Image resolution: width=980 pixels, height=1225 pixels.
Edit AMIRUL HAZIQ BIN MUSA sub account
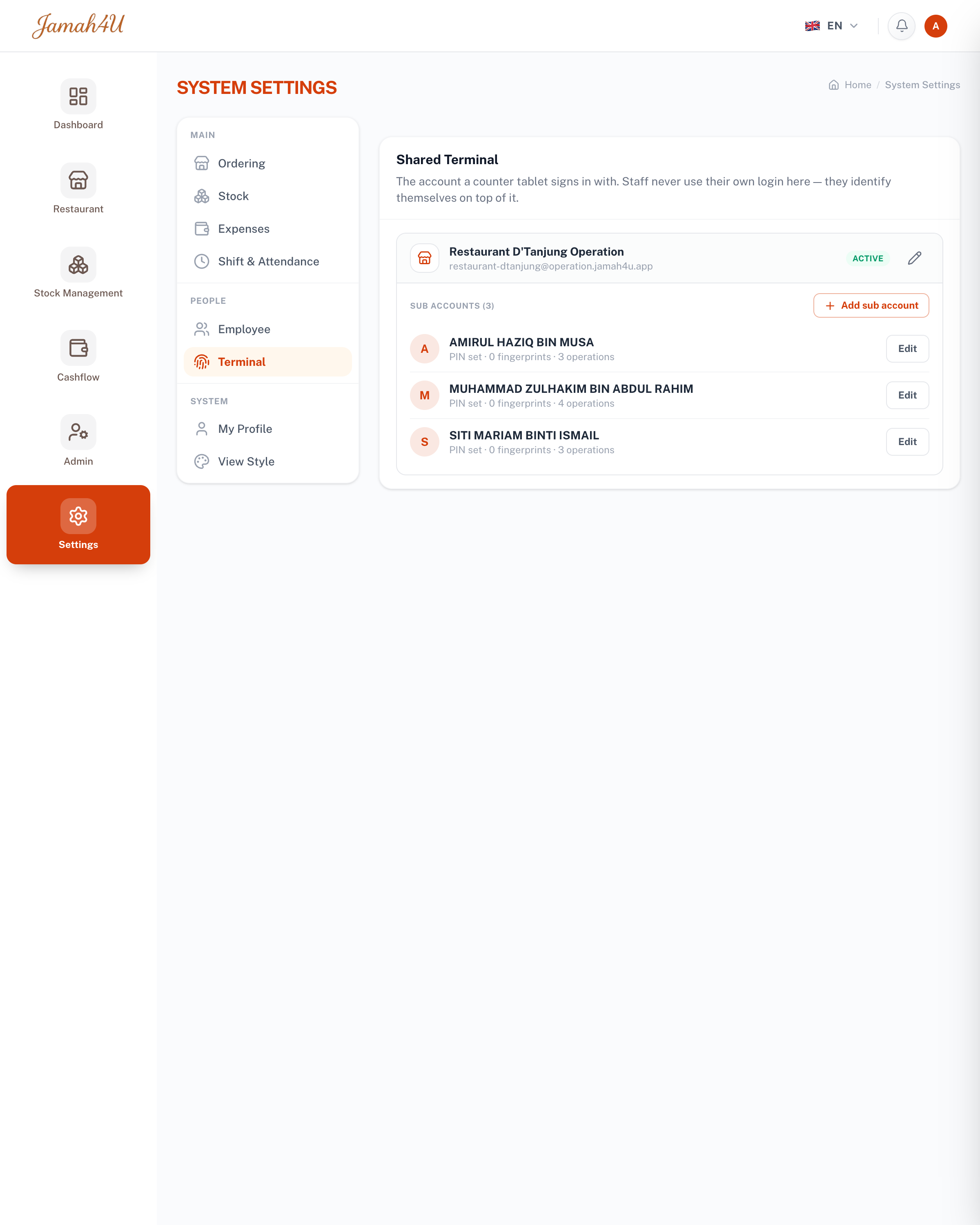907,349
